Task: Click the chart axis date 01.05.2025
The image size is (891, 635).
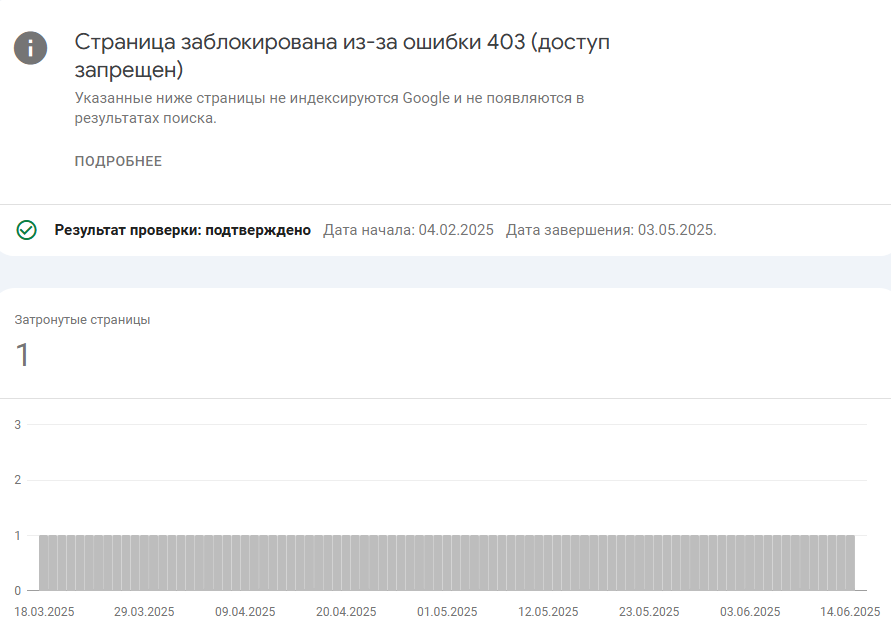Action: pyautogui.click(x=447, y=612)
